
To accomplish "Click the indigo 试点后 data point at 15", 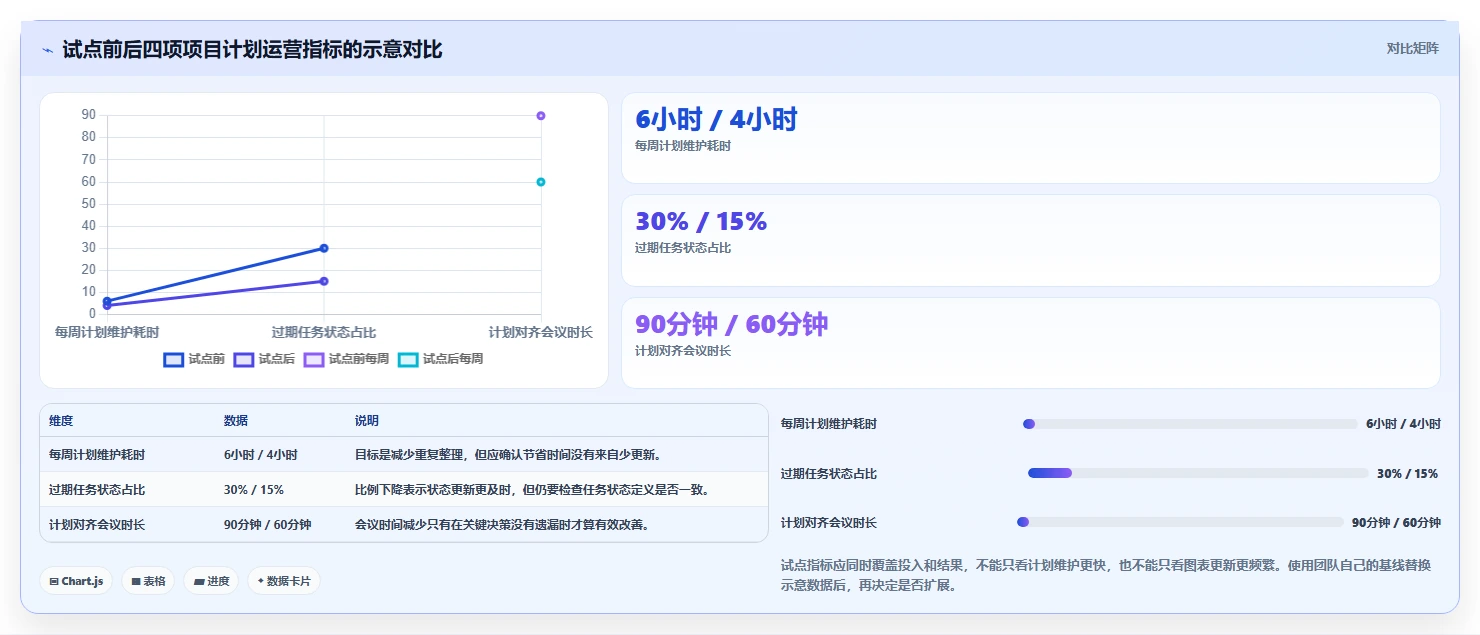I will [324, 281].
